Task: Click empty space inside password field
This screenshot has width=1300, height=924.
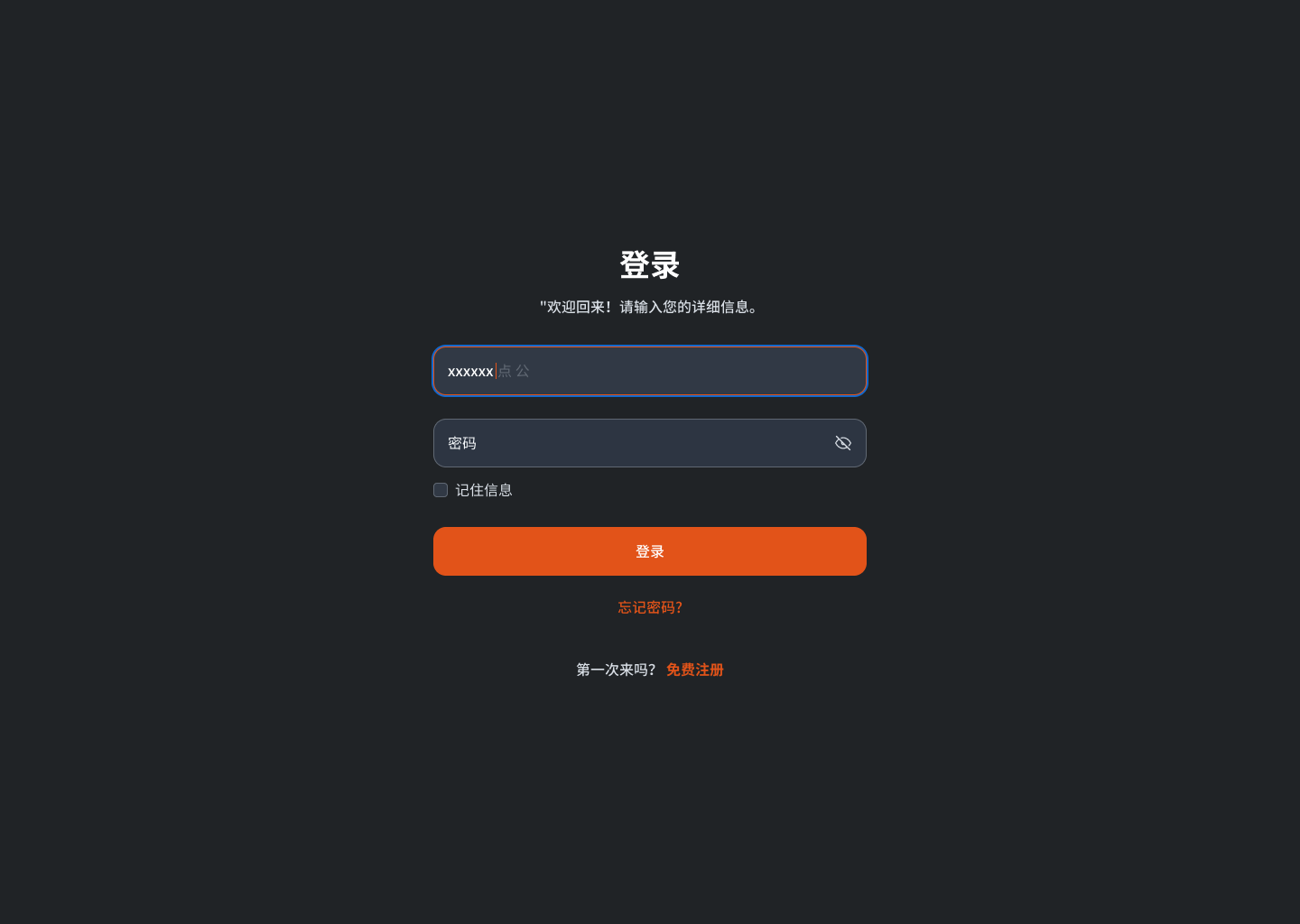Action: pos(650,443)
